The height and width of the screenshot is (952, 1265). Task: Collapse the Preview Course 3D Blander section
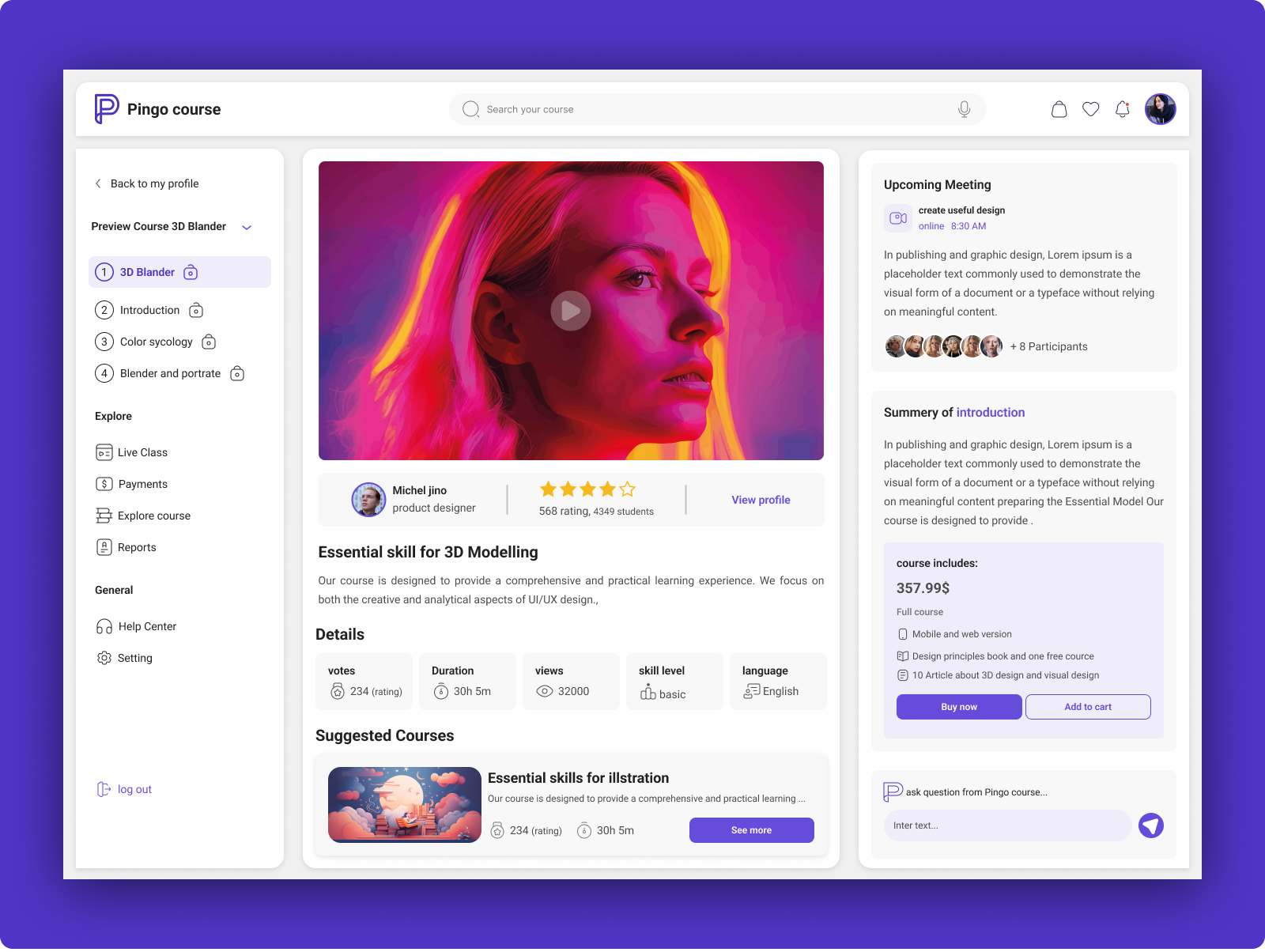[x=247, y=227]
